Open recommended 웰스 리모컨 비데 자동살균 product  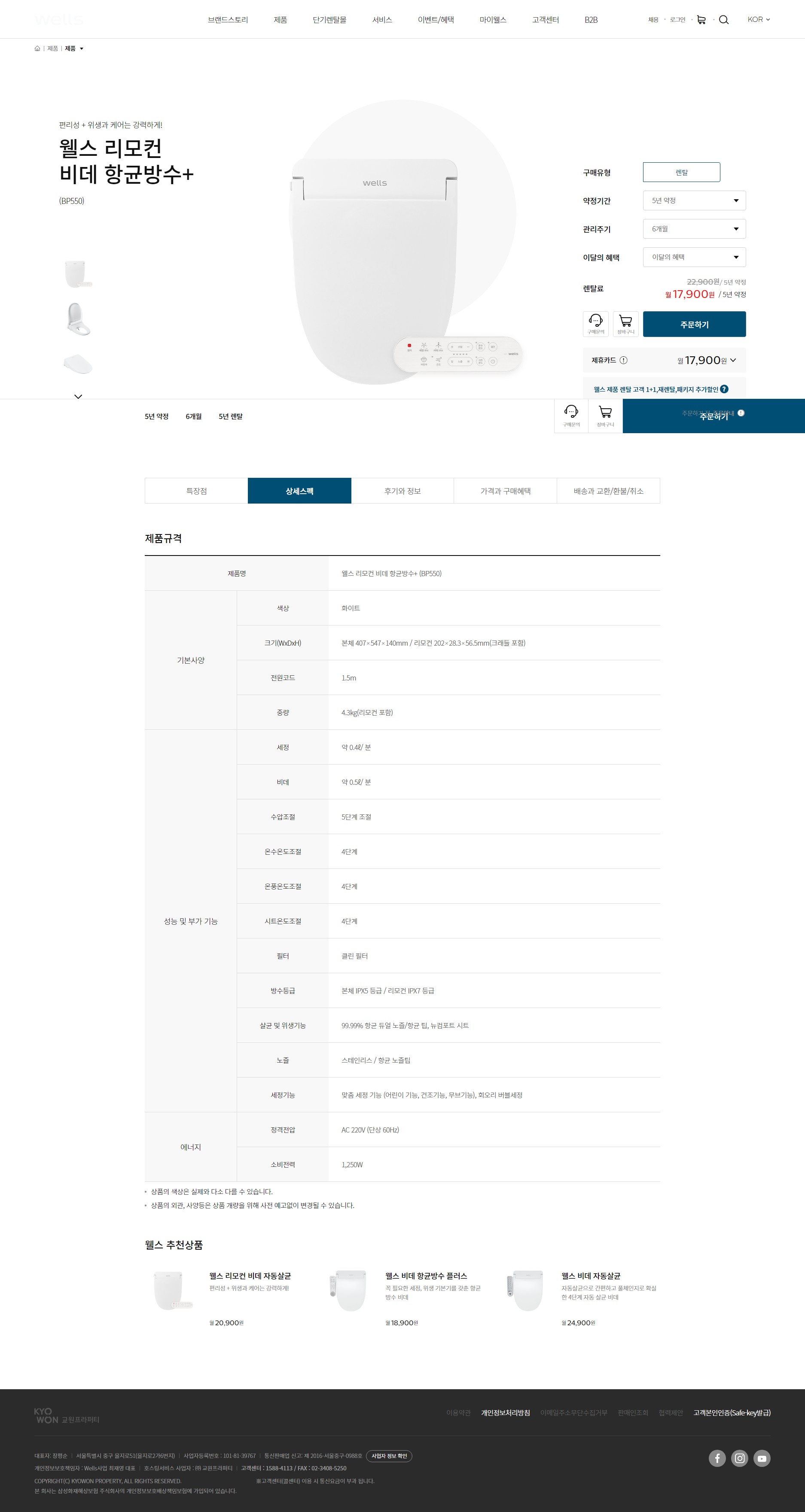250,1275
